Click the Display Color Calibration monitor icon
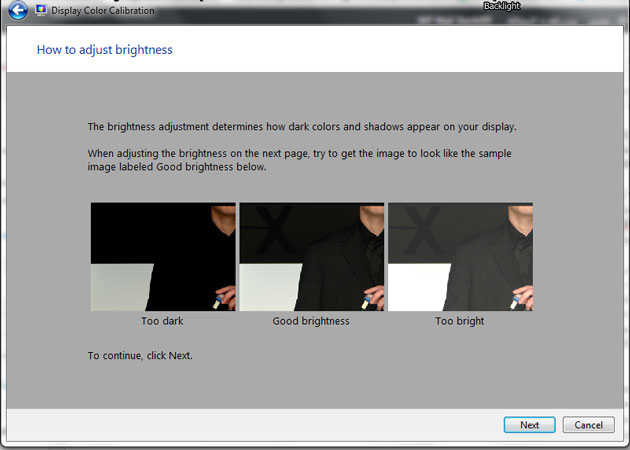 [41, 10]
